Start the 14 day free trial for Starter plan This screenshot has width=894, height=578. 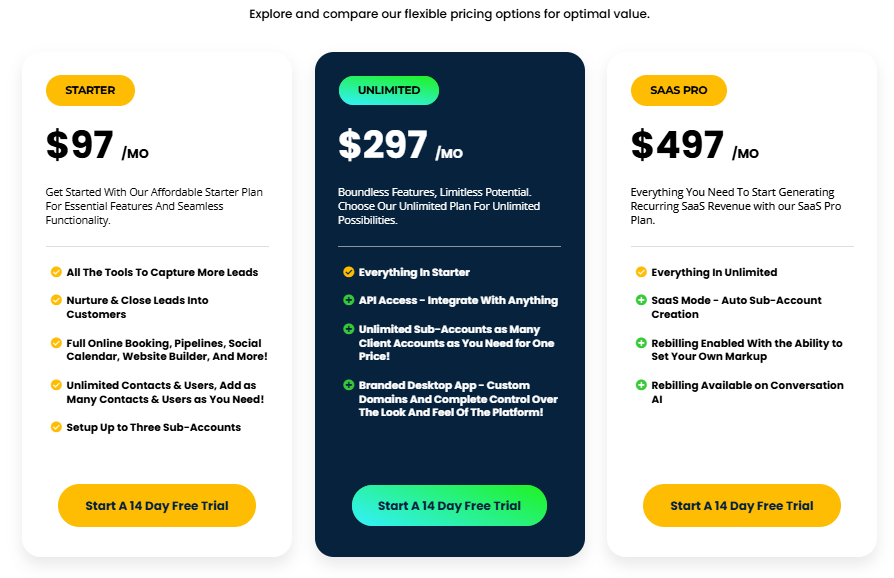click(157, 506)
